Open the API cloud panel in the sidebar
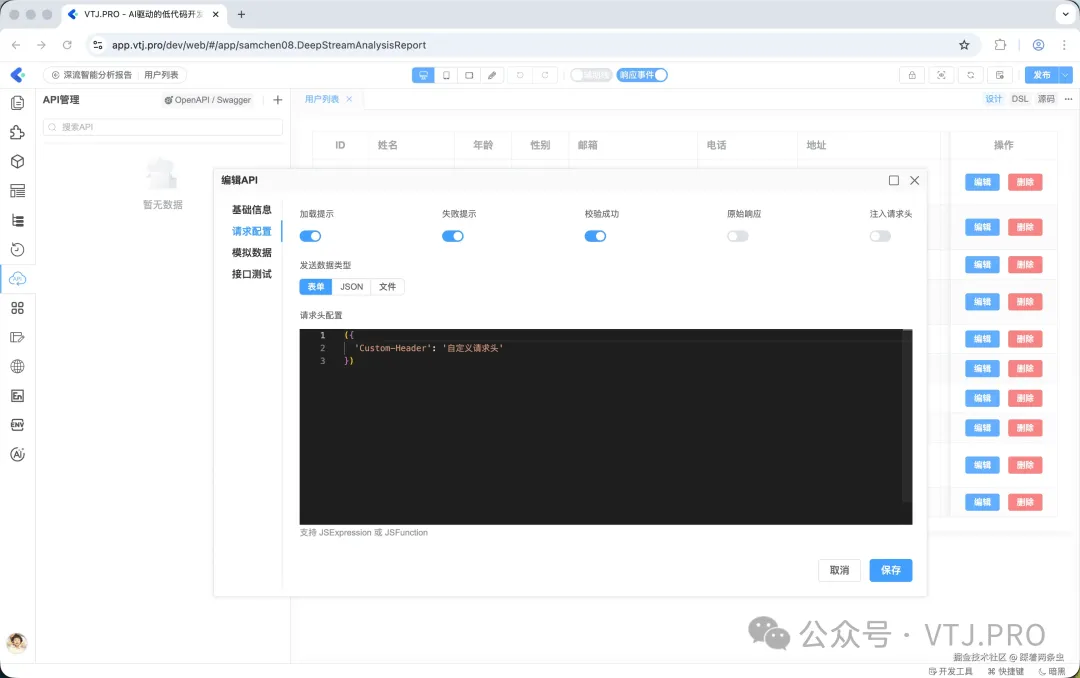The image size is (1080, 678). [17, 279]
